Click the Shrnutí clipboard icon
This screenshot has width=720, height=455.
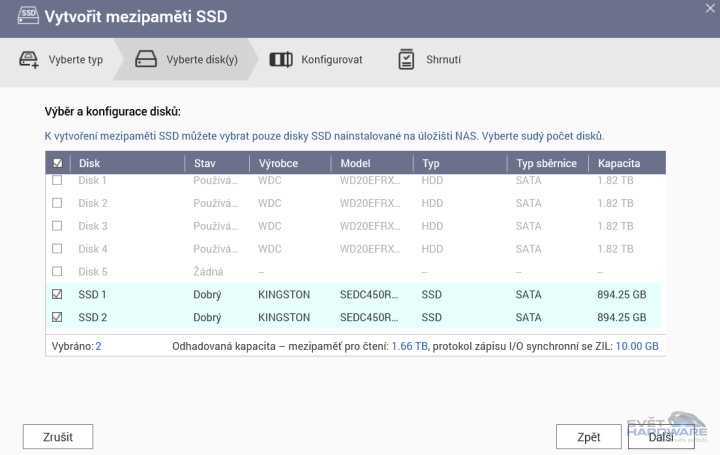407,59
